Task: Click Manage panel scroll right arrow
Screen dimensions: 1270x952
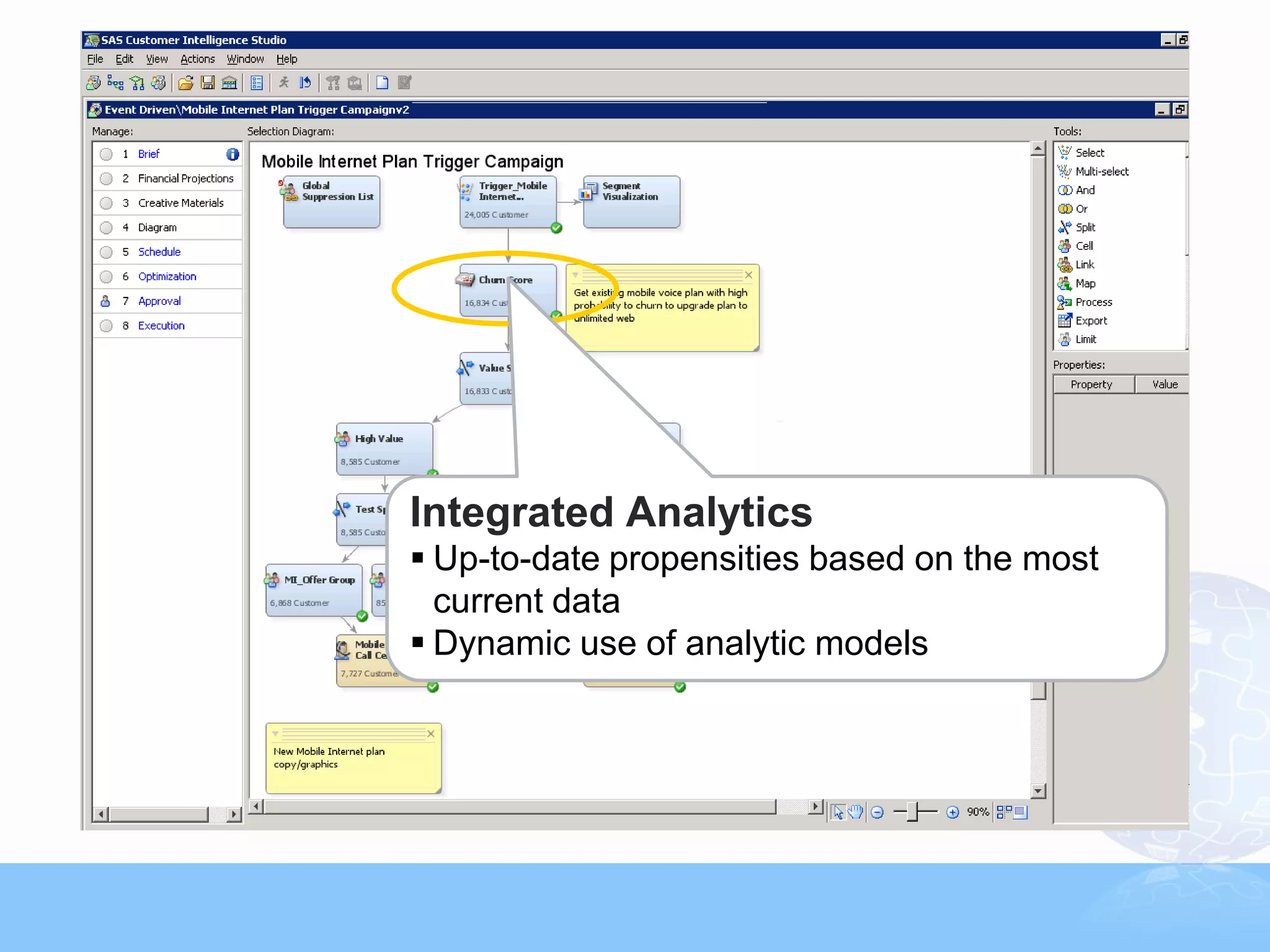Action: tap(233, 814)
